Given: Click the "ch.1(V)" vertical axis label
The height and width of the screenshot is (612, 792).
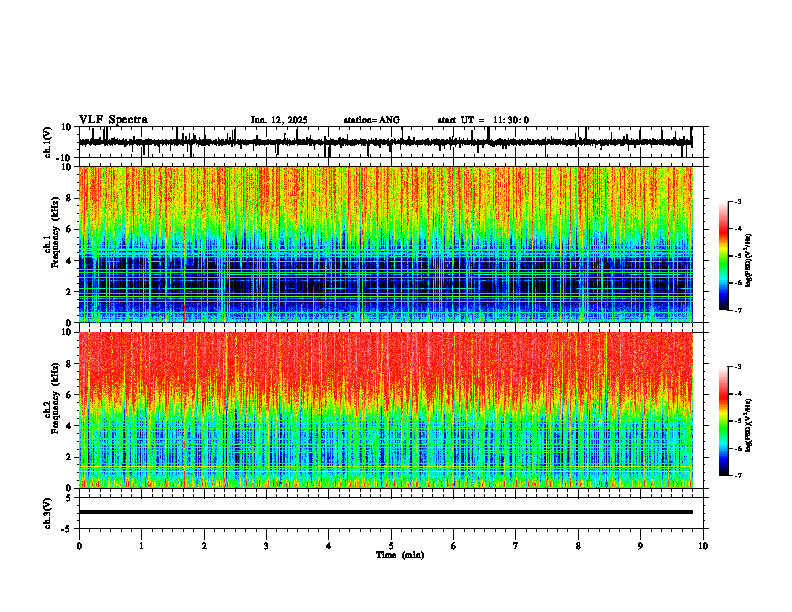Looking at the screenshot, I should [x=48, y=142].
